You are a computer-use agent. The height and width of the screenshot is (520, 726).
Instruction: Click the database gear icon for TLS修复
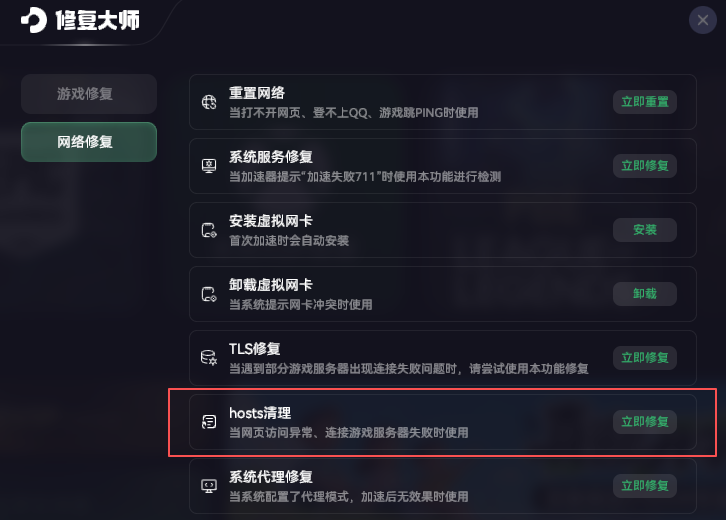pyautogui.click(x=209, y=358)
